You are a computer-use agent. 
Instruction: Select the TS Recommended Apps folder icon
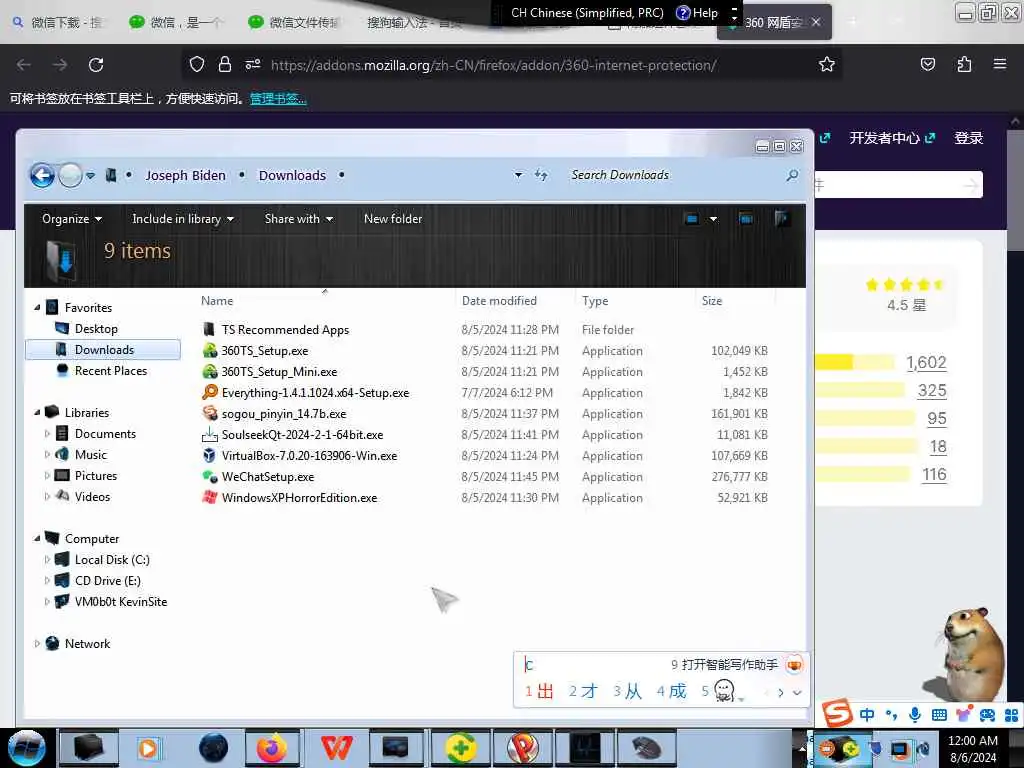(x=209, y=329)
